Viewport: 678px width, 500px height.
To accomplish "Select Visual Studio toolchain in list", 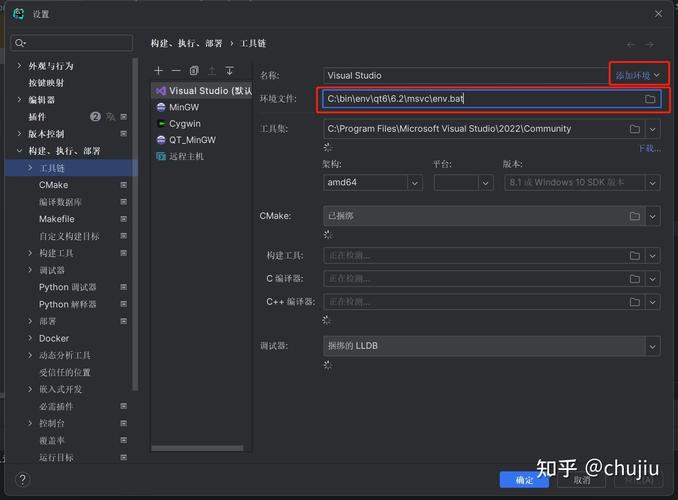I will (201, 91).
